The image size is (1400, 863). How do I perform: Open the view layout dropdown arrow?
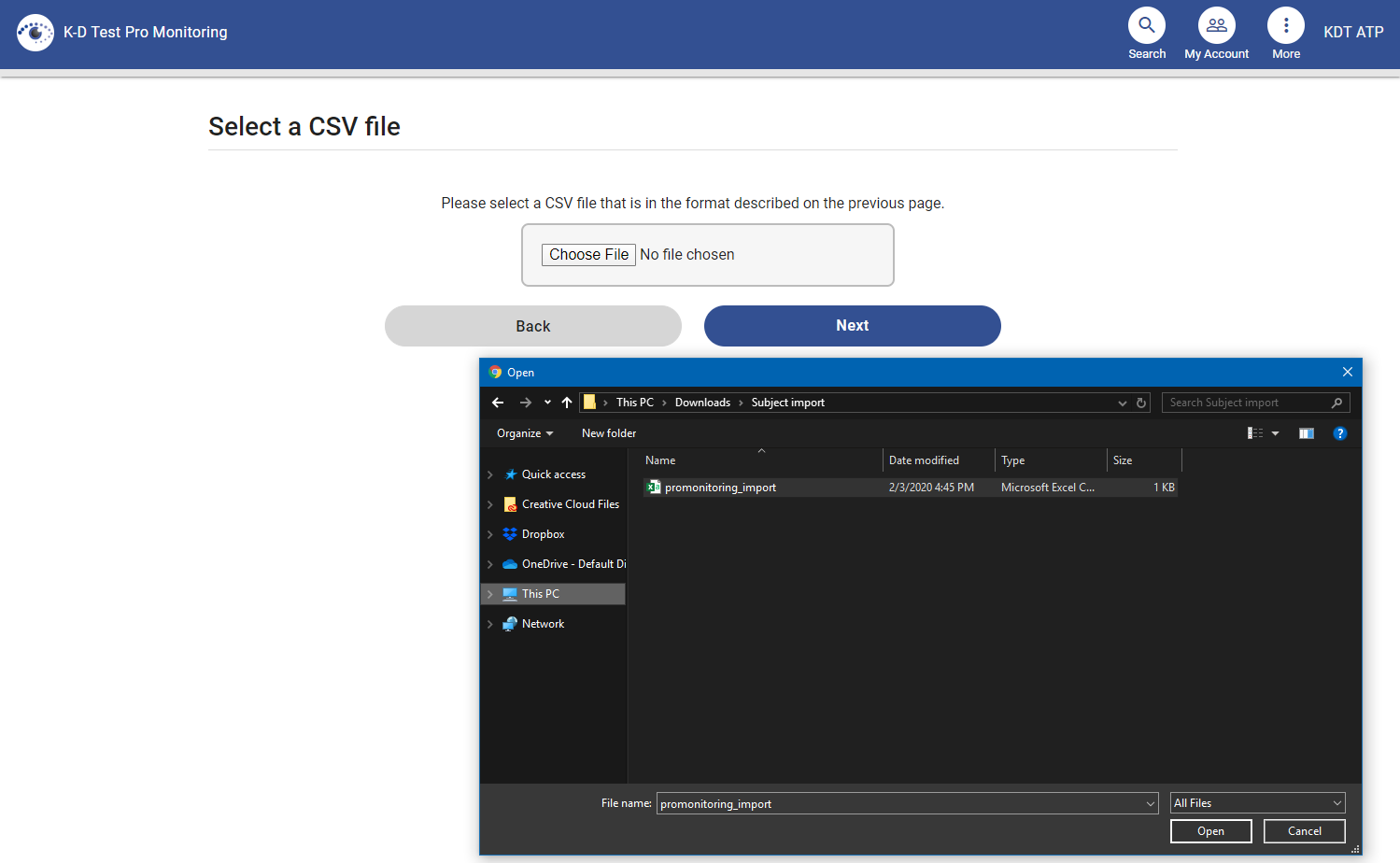coord(1276,432)
